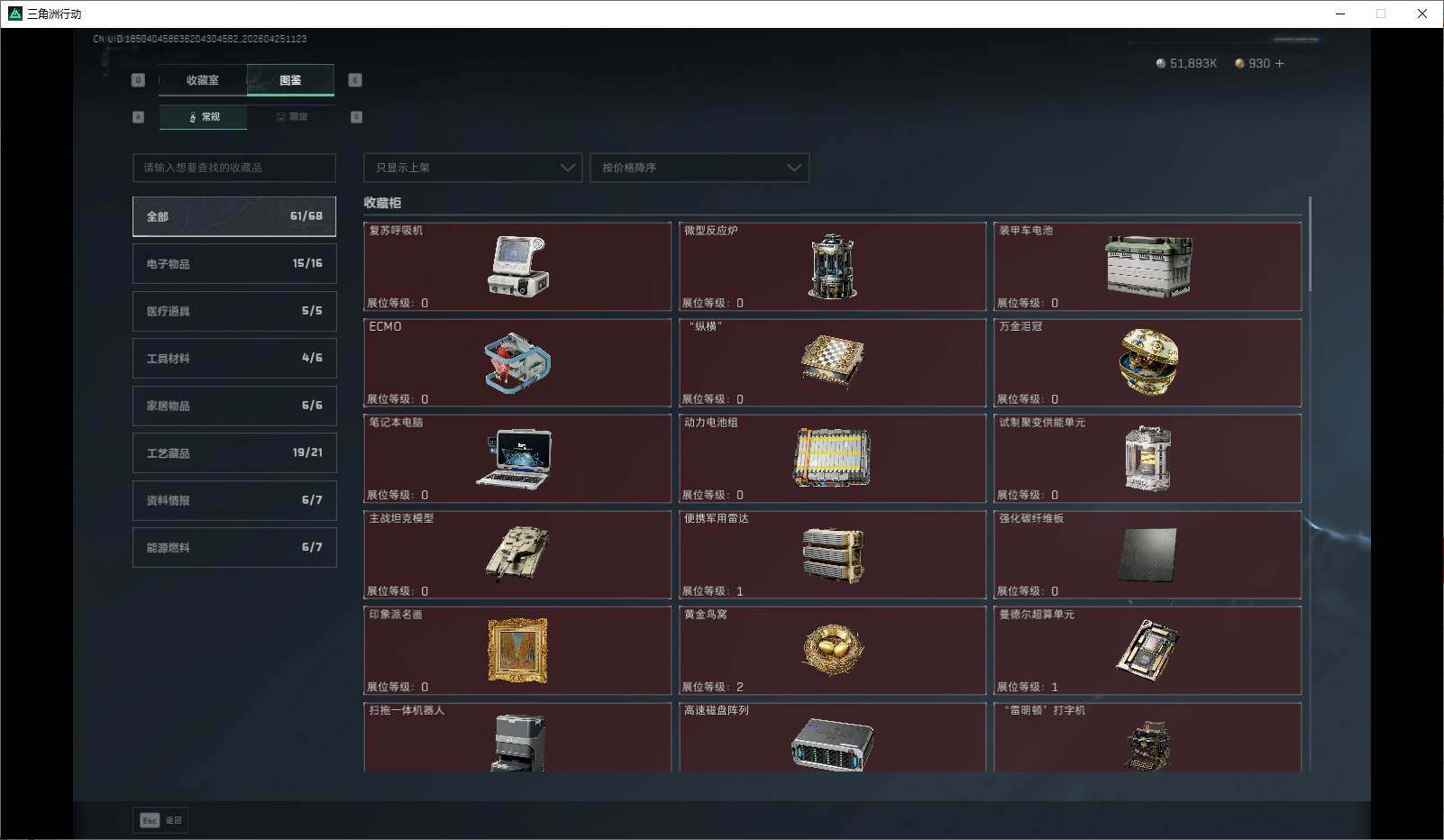The width and height of the screenshot is (1444, 840).
Task: Click 展位等级: 2 under 黄金鸟窝
Action: click(x=713, y=687)
